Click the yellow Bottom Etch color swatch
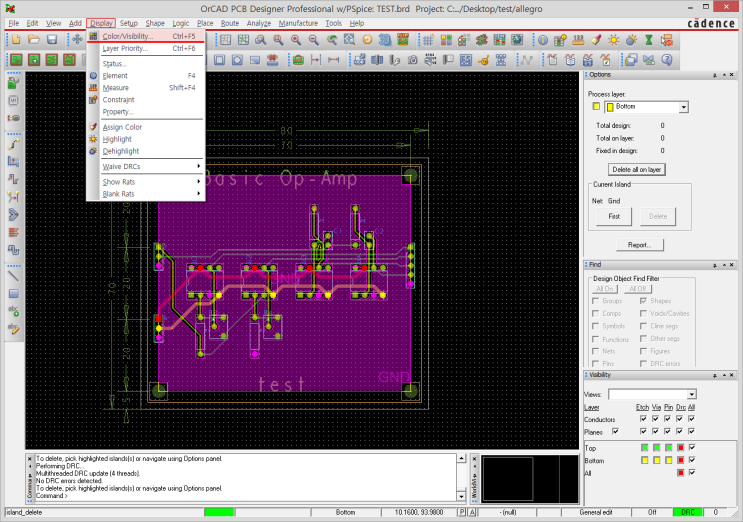This screenshot has width=743, height=522. [644, 460]
